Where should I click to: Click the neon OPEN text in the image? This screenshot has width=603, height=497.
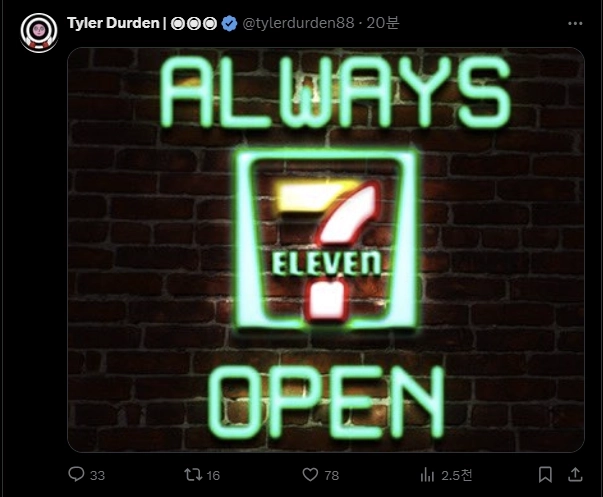coord(326,402)
